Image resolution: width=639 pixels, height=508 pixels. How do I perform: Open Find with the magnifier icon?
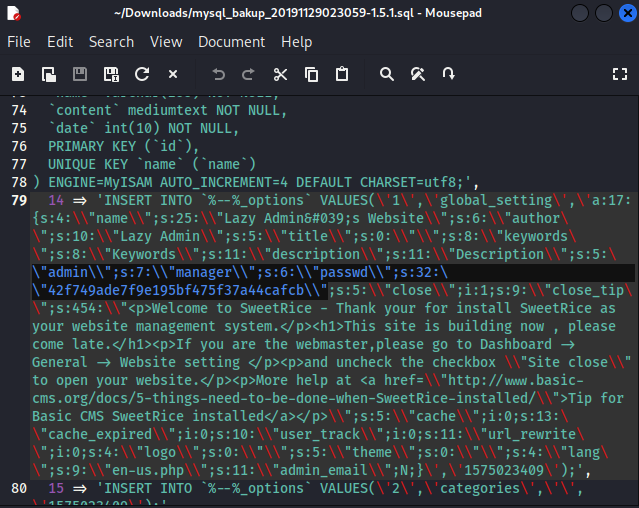tap(387, 74)
